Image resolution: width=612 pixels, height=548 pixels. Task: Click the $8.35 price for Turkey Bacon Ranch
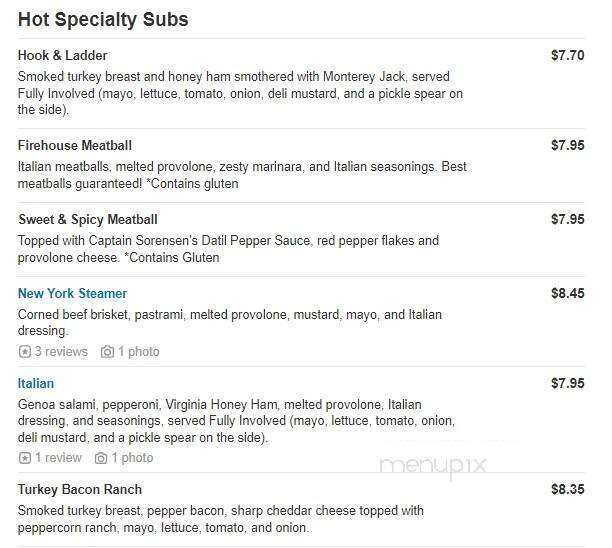(567, 490)
